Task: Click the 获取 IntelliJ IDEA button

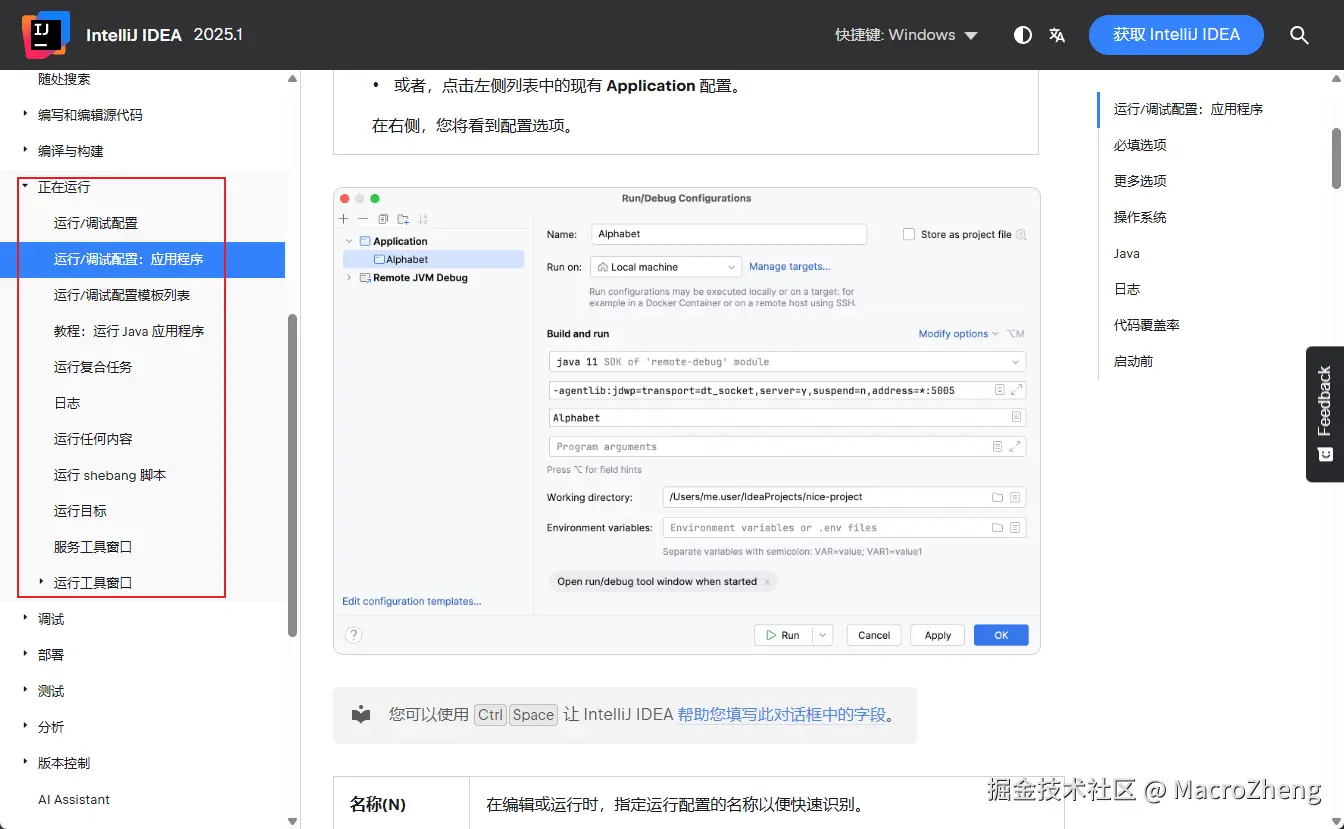Action: (1176, 35)
